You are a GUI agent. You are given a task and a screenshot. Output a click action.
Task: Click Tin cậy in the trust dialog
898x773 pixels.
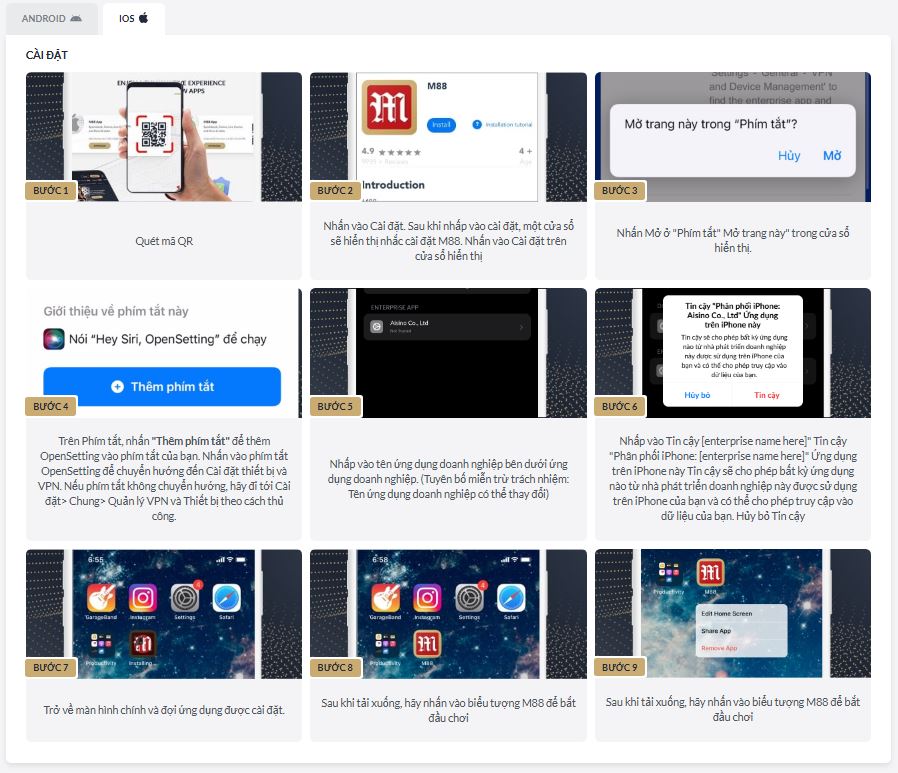[766, 395]
